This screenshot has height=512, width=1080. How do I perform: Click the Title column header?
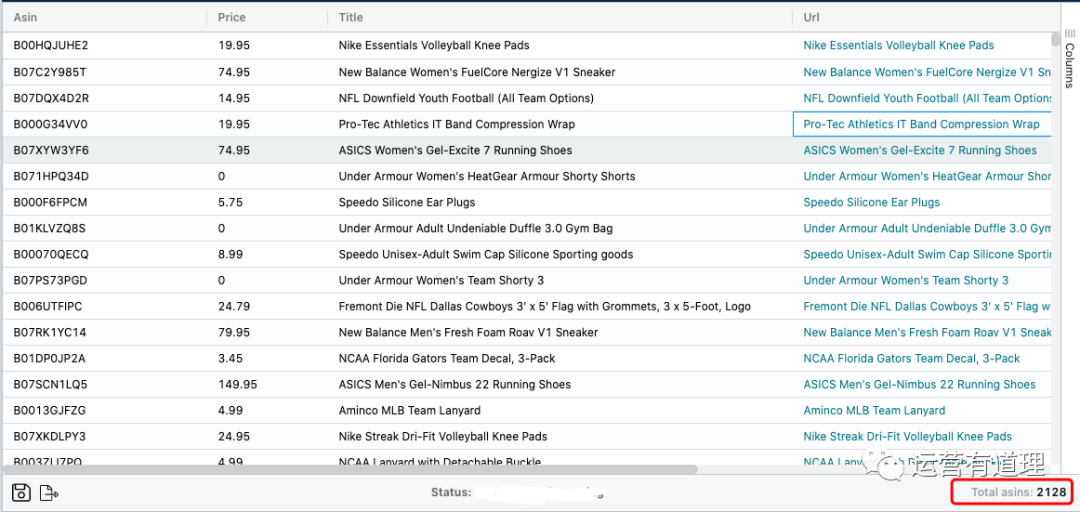[x=350, y=17]
